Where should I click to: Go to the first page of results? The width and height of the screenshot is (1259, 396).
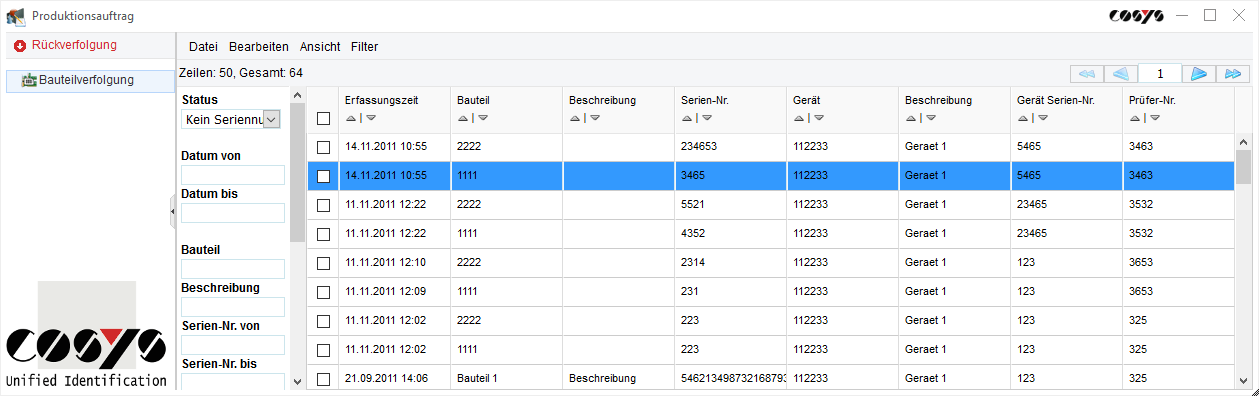click(x=1086, y=74)
